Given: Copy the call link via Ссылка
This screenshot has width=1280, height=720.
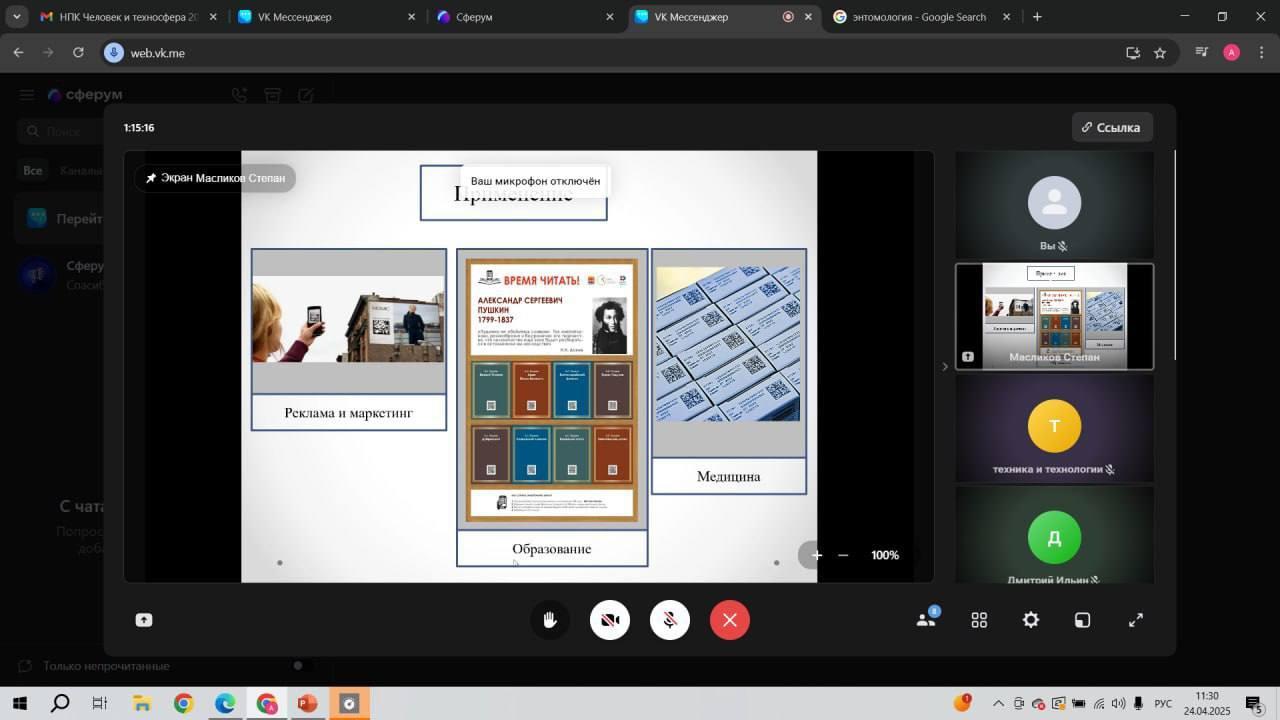Looking at the screenshot, I should 1111,127.
